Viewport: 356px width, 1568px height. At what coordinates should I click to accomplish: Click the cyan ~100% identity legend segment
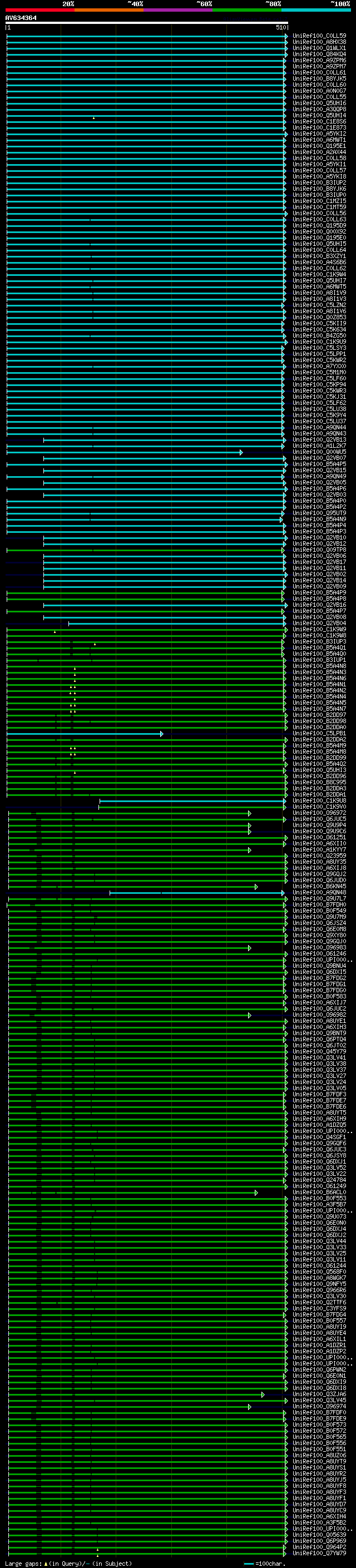pyautogui.click(x=316, y=10)
